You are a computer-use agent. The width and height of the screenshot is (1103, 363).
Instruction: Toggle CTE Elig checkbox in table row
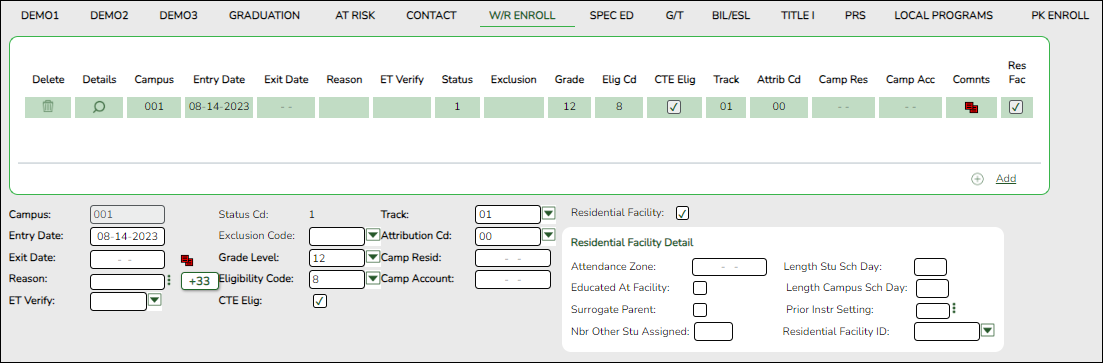pyautogui.click(x=674, y=107)
